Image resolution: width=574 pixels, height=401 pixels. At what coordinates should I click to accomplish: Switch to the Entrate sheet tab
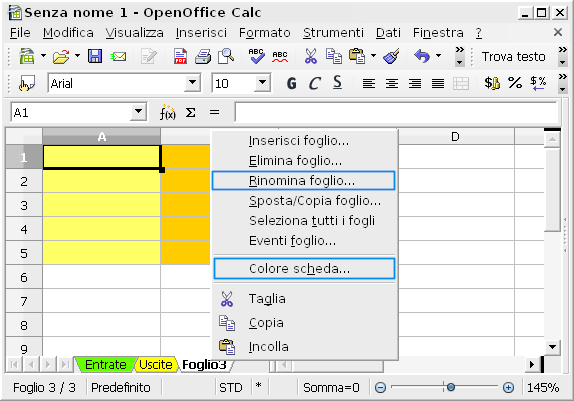coord(105,364)
